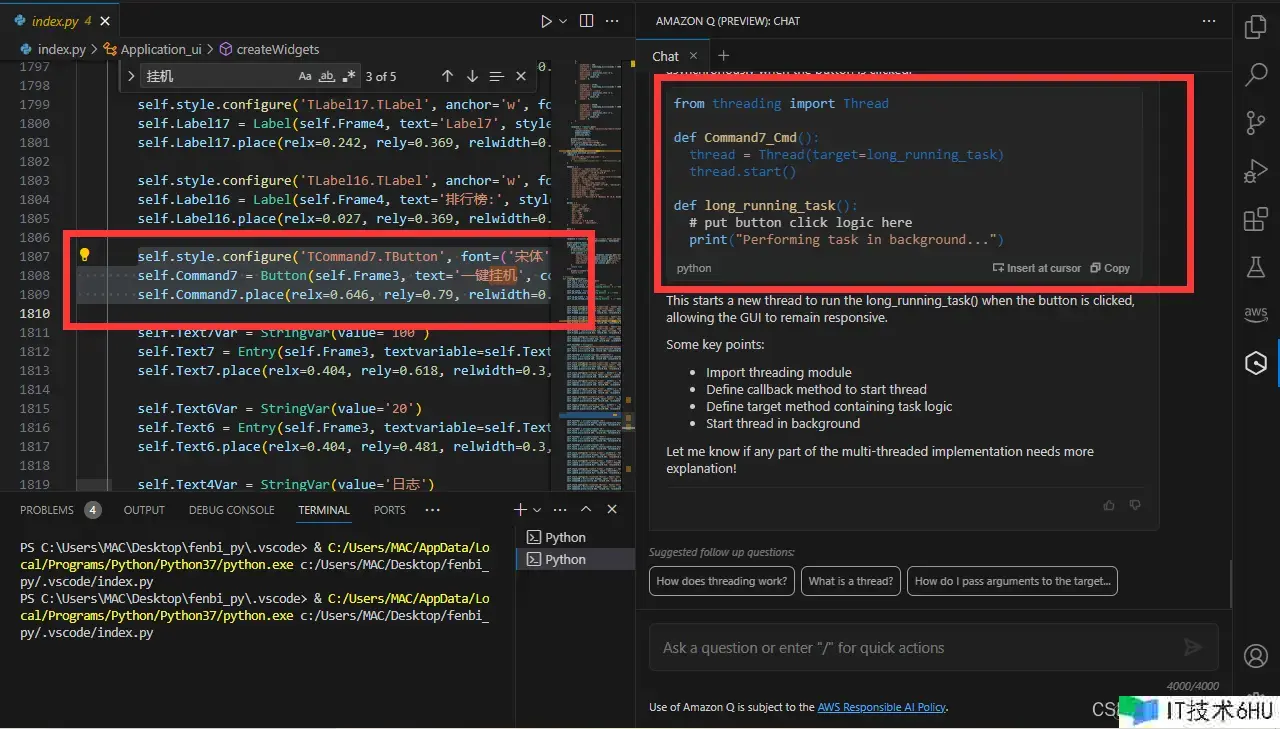
Task: Open the Extensions view
Action: [x=1256, y=219]
